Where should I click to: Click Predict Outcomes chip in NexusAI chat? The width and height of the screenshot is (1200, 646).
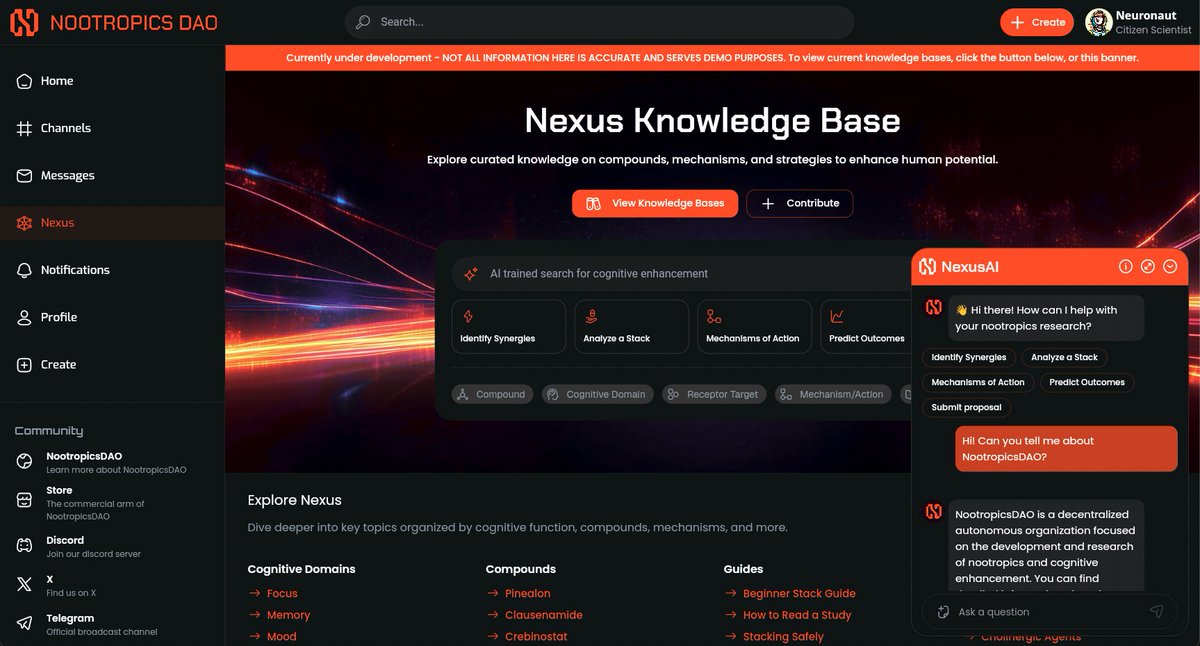pos(1087,382)
